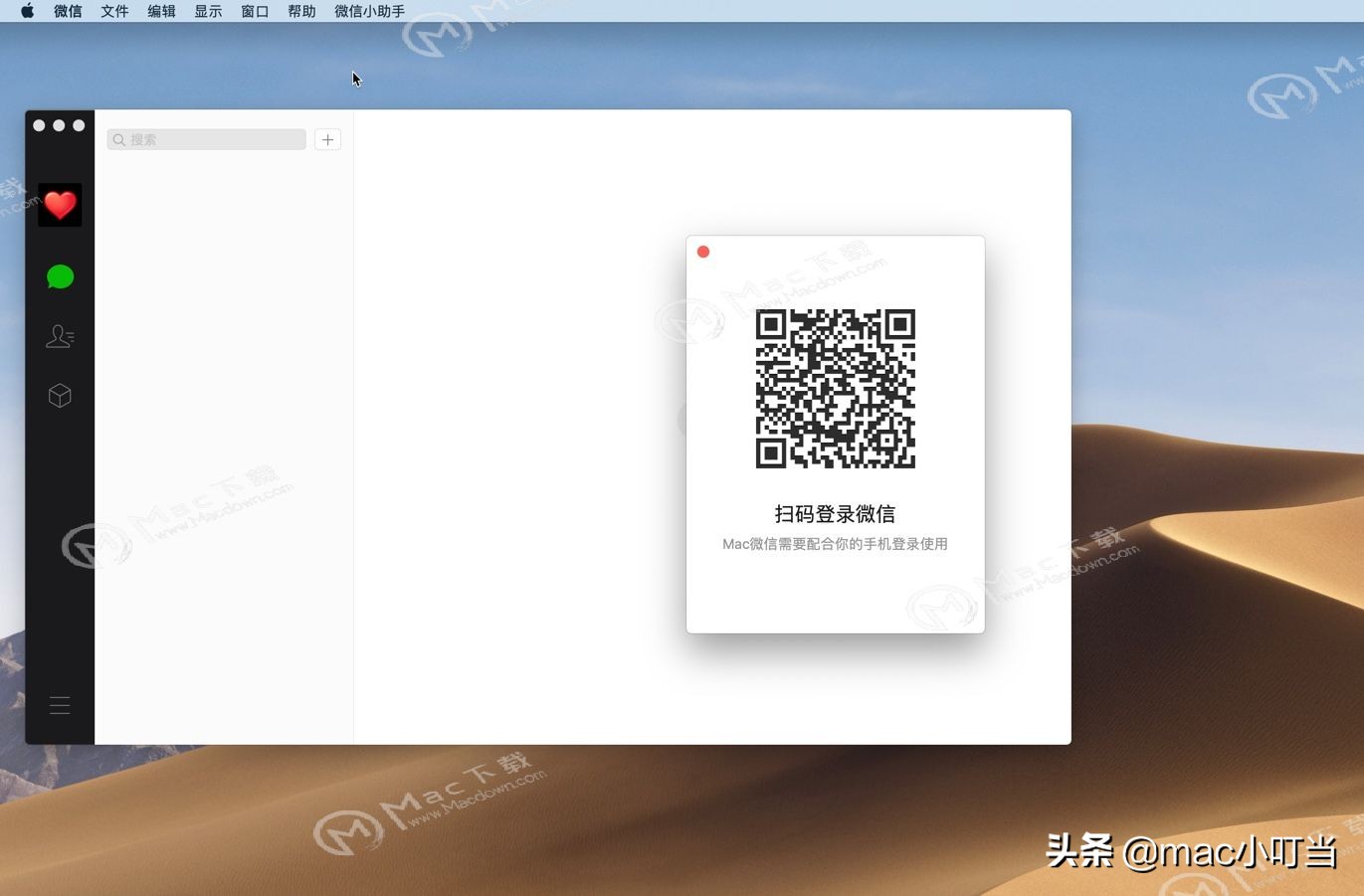
Task: Open the 微信 menu
Action: [x=68, y=11]
